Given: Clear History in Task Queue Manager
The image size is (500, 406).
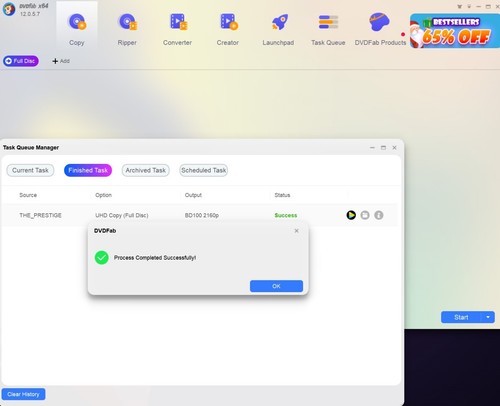Looking at the screenshot, I should [23, 394].
